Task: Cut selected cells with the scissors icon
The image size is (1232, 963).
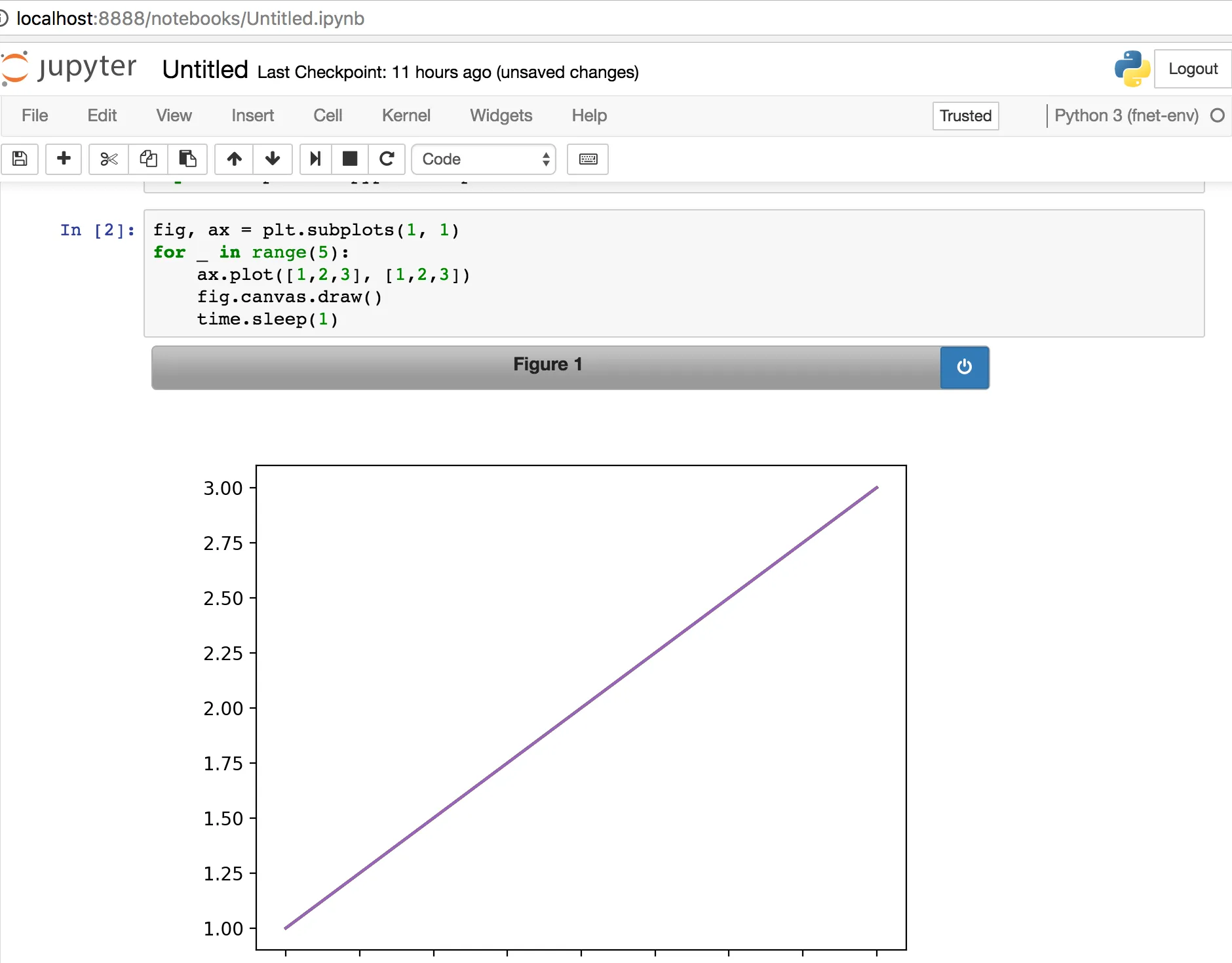Action: coord(109,159)
